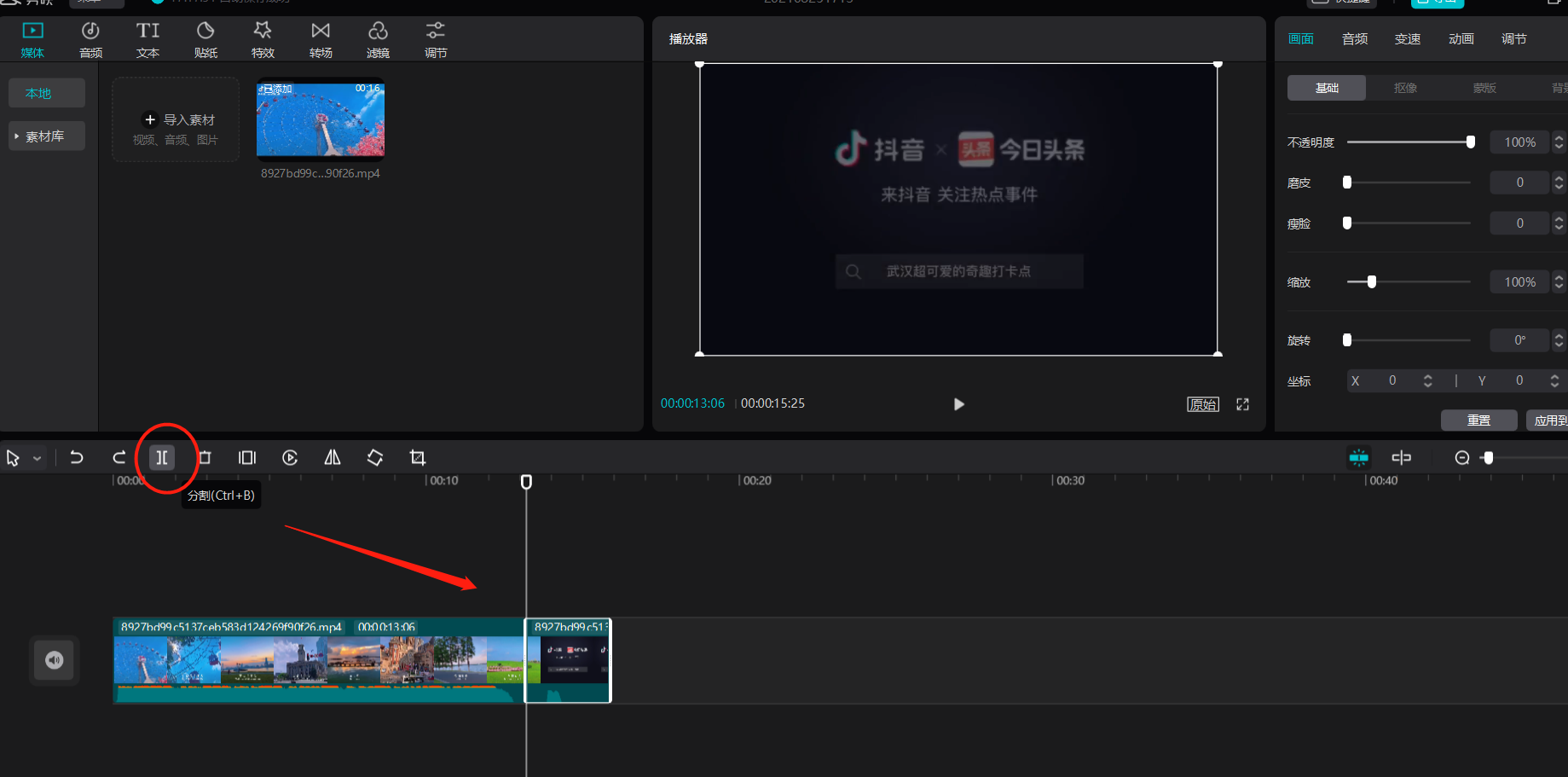The height and width of the screenshot is (777, 1568).
Task: Expand the 素材库 material library
Action: point(47,136)
